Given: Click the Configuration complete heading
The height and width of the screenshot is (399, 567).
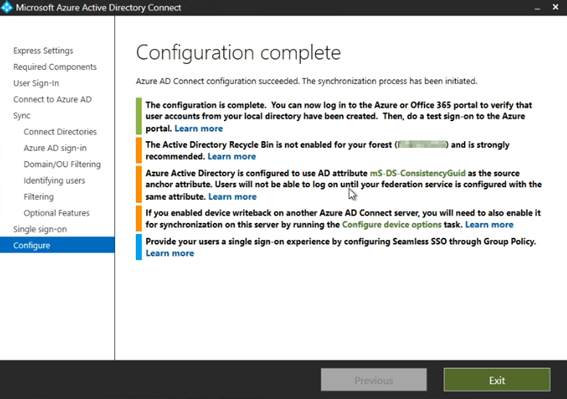Looking at the screenshot, I should tap(238, 53).
